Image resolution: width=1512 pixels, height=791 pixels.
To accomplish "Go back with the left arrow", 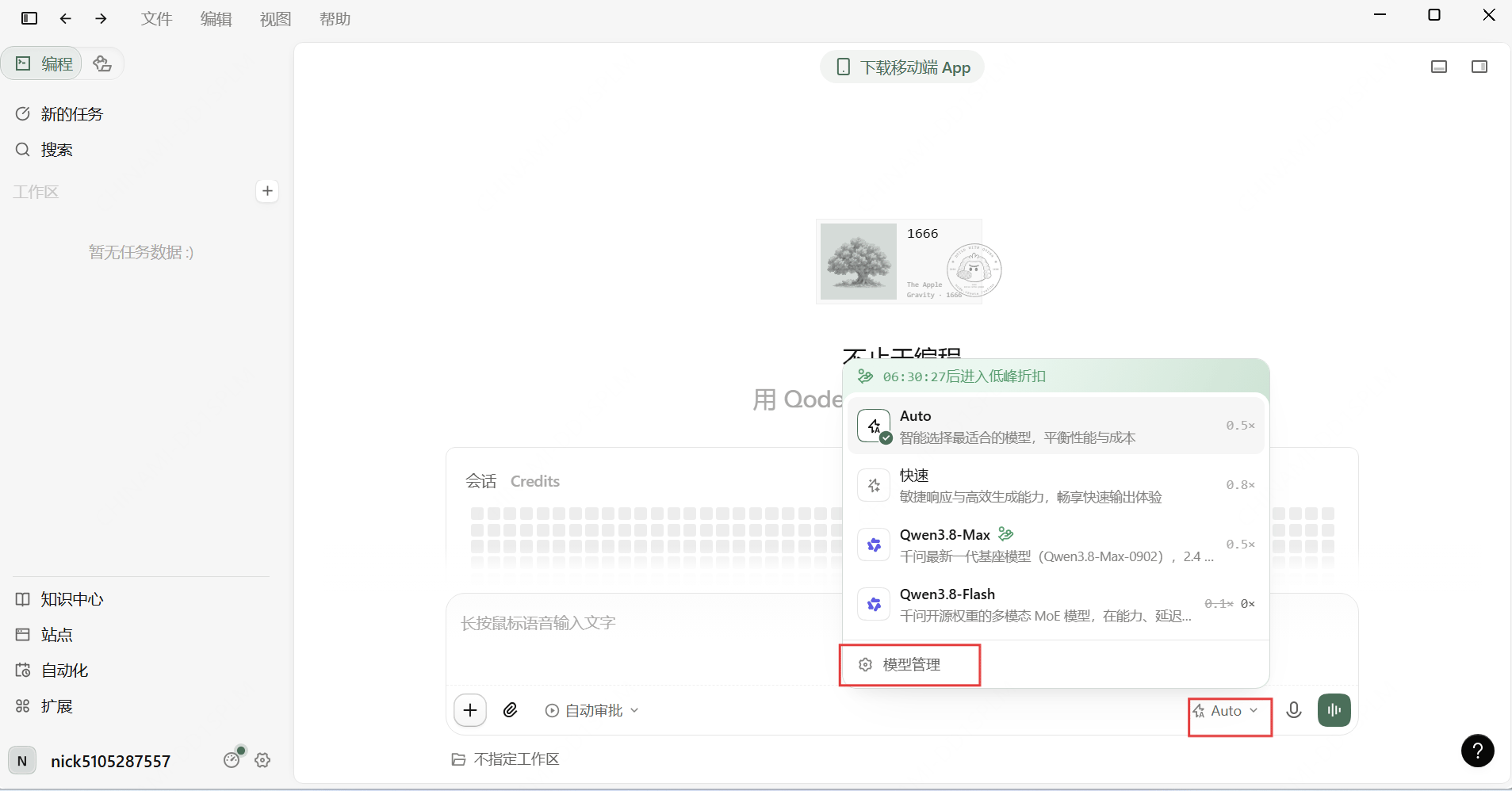I will click(66, 18).
